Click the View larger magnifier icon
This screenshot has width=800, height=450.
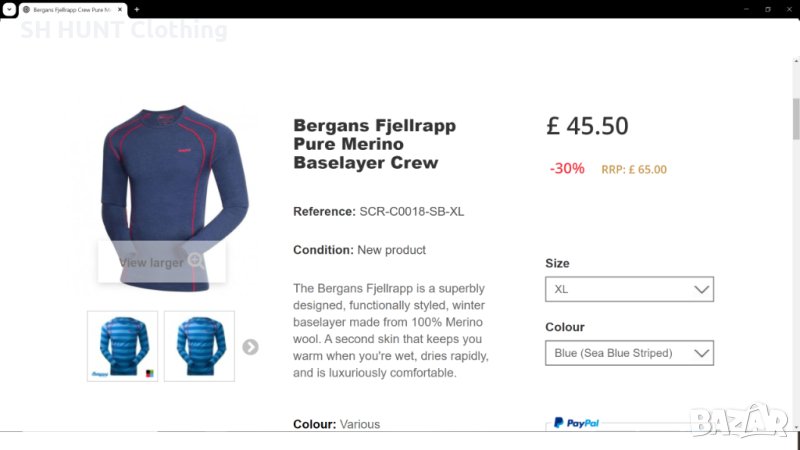[x=196, y=261]
